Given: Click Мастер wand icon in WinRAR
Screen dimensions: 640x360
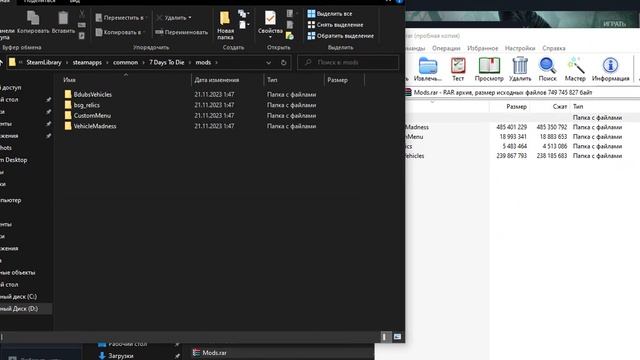Looking at the screenshot, I should [x=575, y=69].
